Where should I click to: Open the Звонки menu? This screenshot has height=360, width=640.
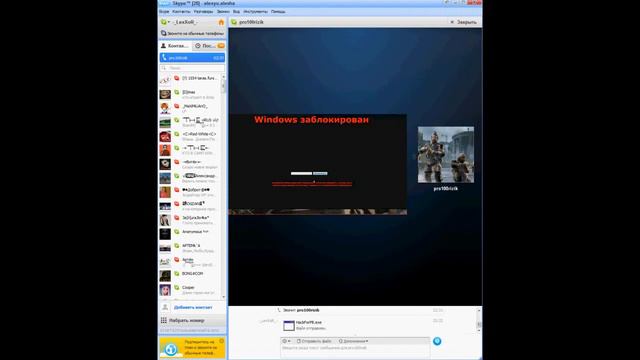pyautogui.click(x=223, y=11)
